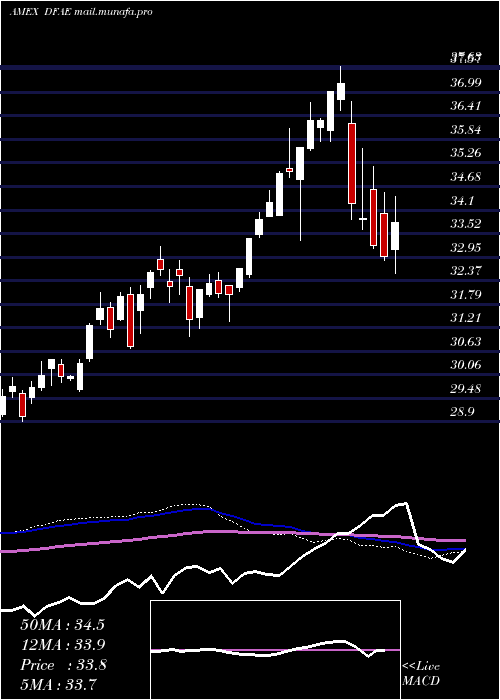This screenshot has width=500, height=700.
Task: Select the 35.26 price axis label
Action: point(466,153)
